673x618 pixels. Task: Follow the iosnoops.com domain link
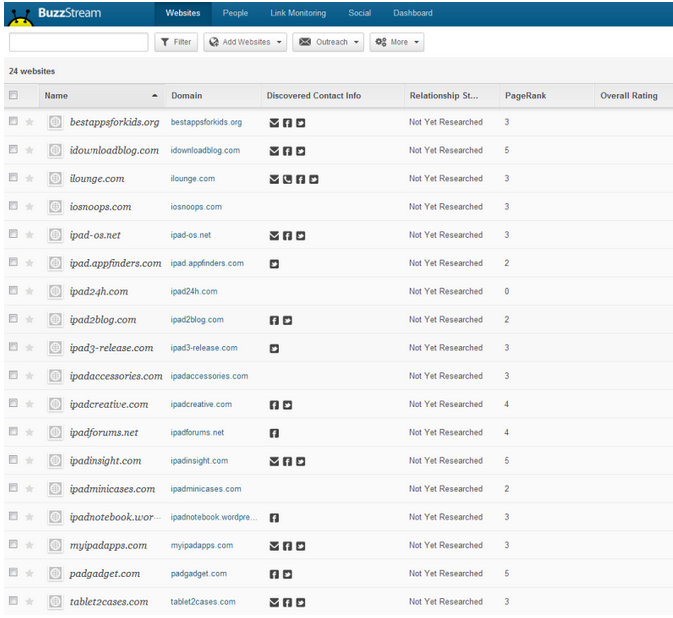(x=196, y=206)
